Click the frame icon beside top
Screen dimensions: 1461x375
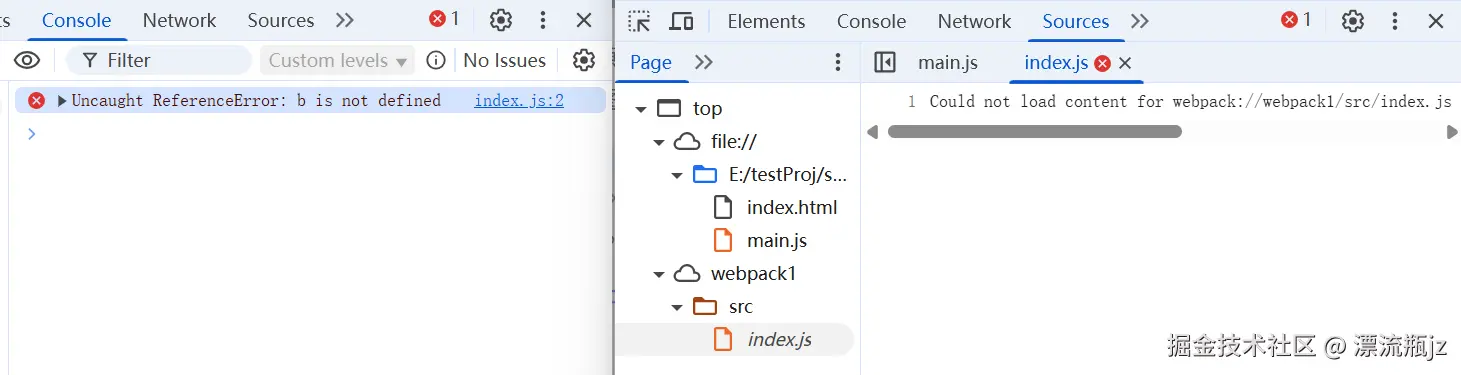tap(668, 109)
